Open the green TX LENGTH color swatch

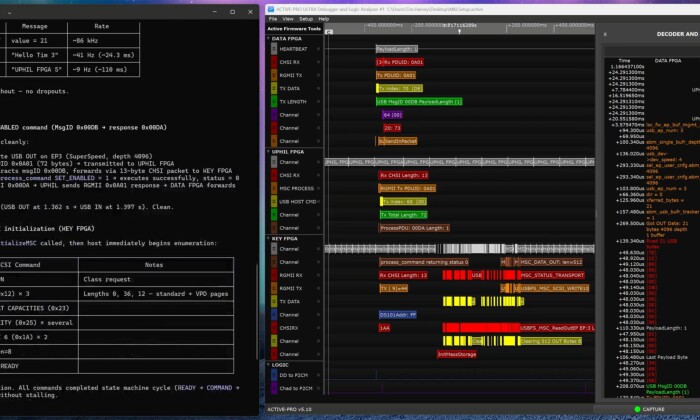274,102
